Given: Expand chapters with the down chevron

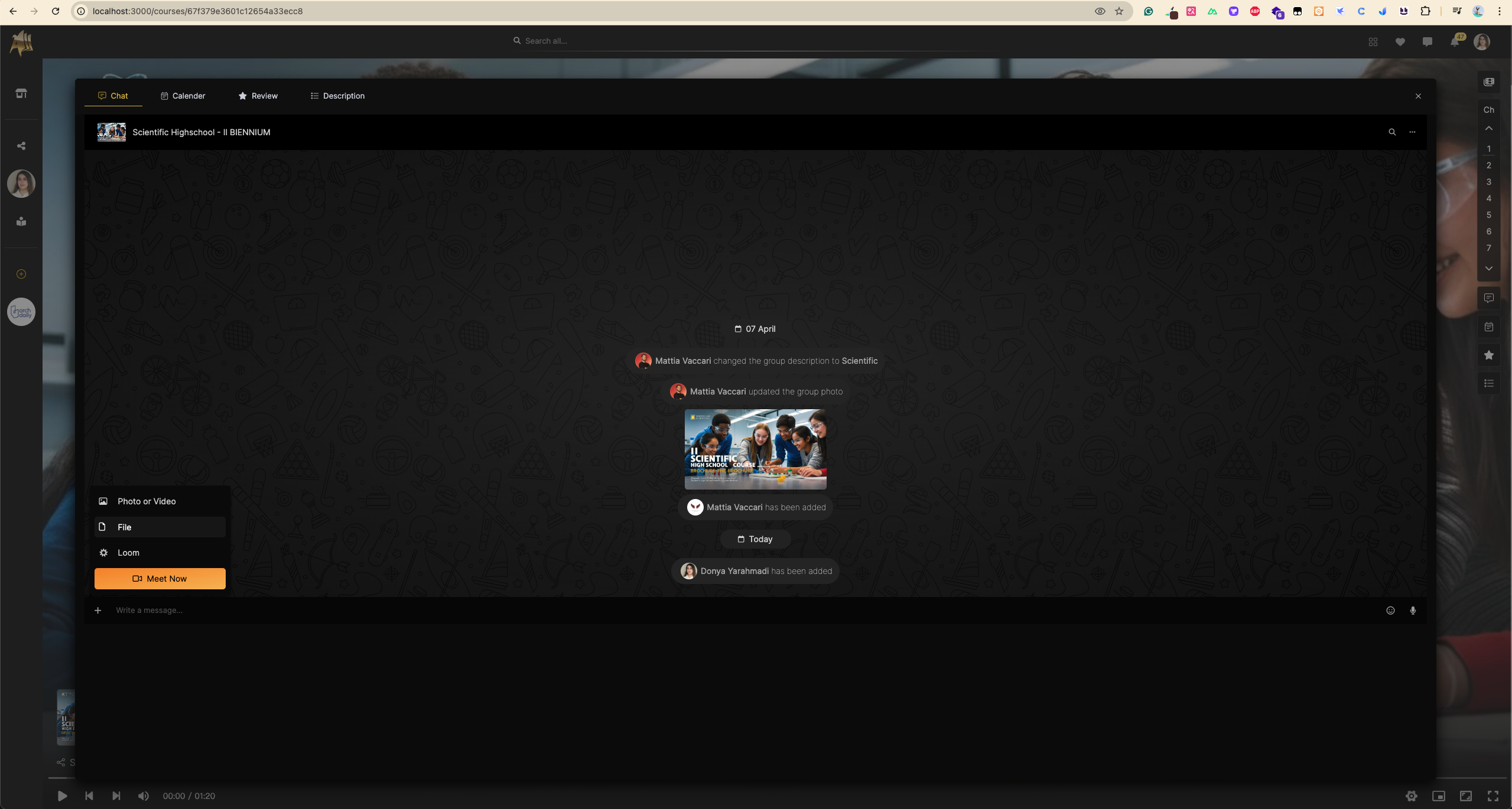Looking at the screenshot, I should 1489,268.
